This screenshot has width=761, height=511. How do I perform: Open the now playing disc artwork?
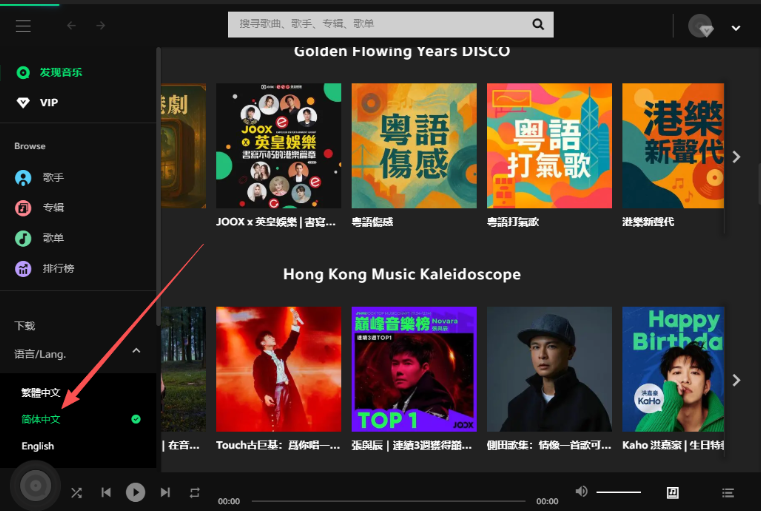click(x=35, y=485)
